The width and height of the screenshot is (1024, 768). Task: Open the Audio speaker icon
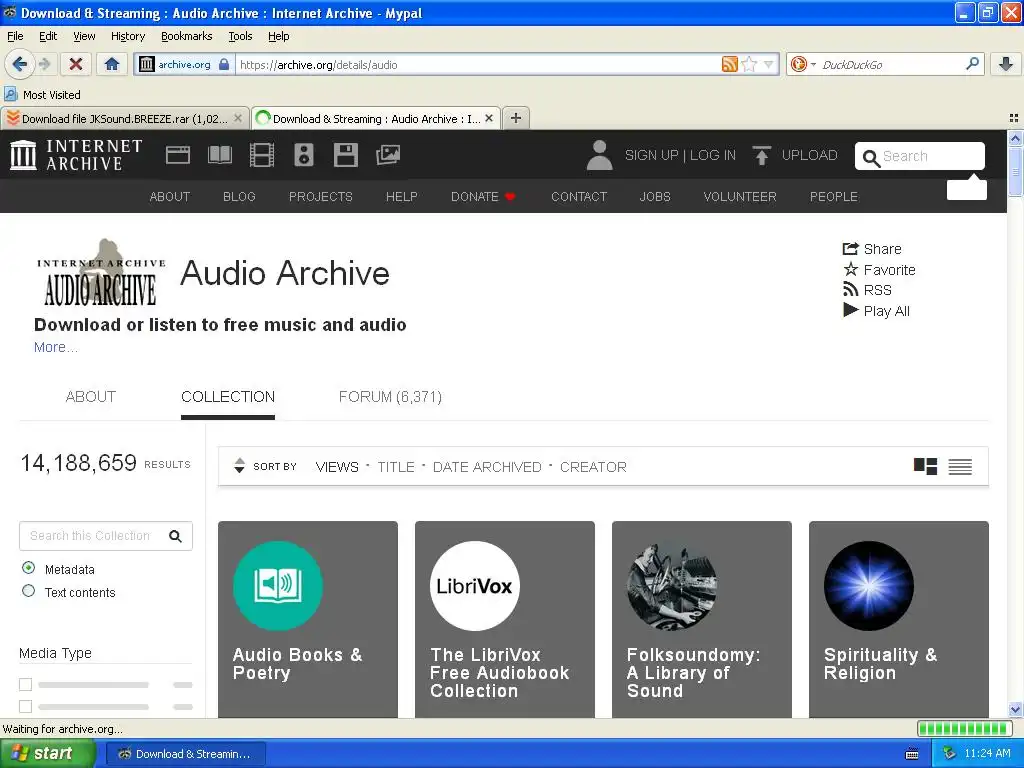(304, 155)
